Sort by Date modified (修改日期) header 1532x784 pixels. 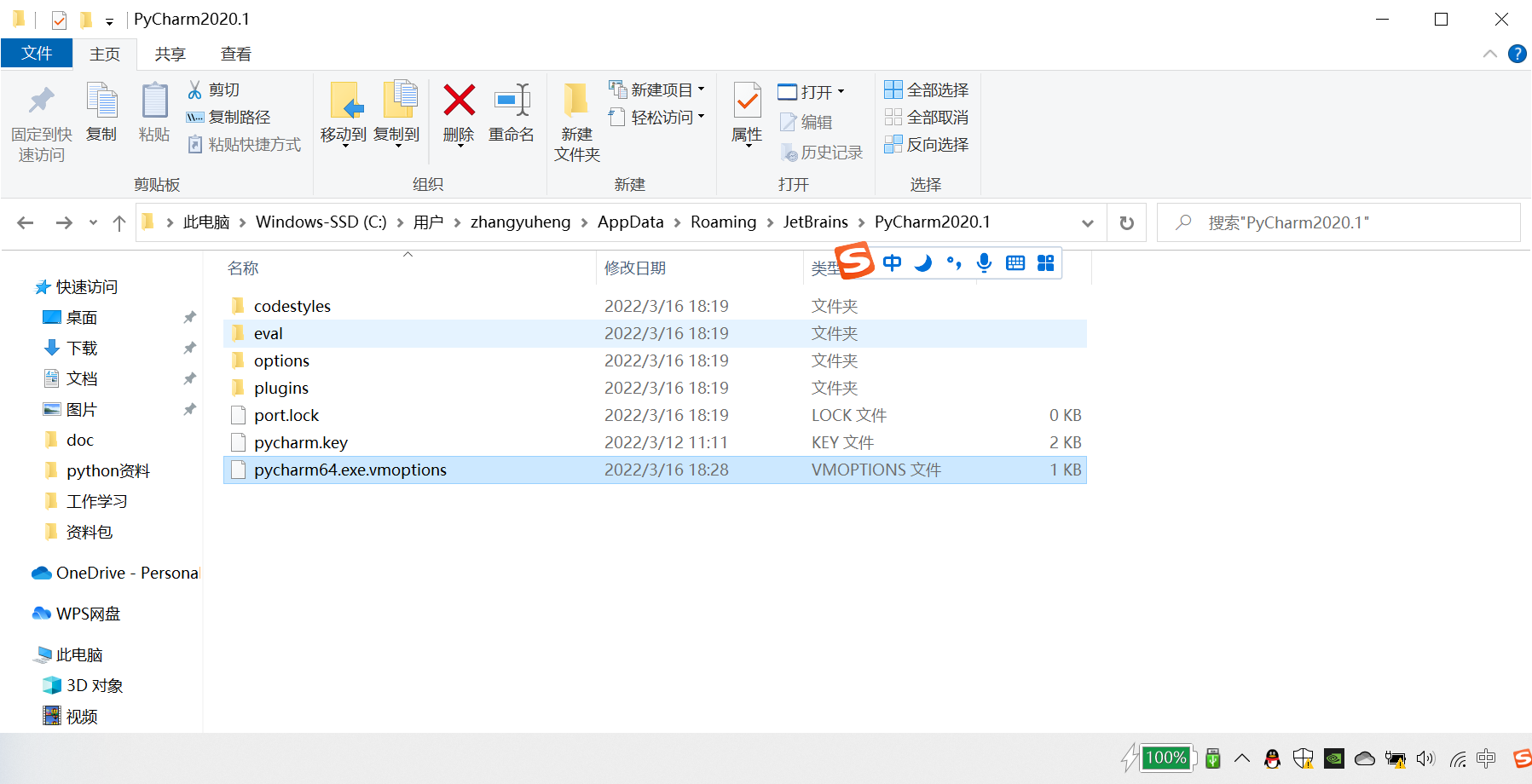point(634,268)
